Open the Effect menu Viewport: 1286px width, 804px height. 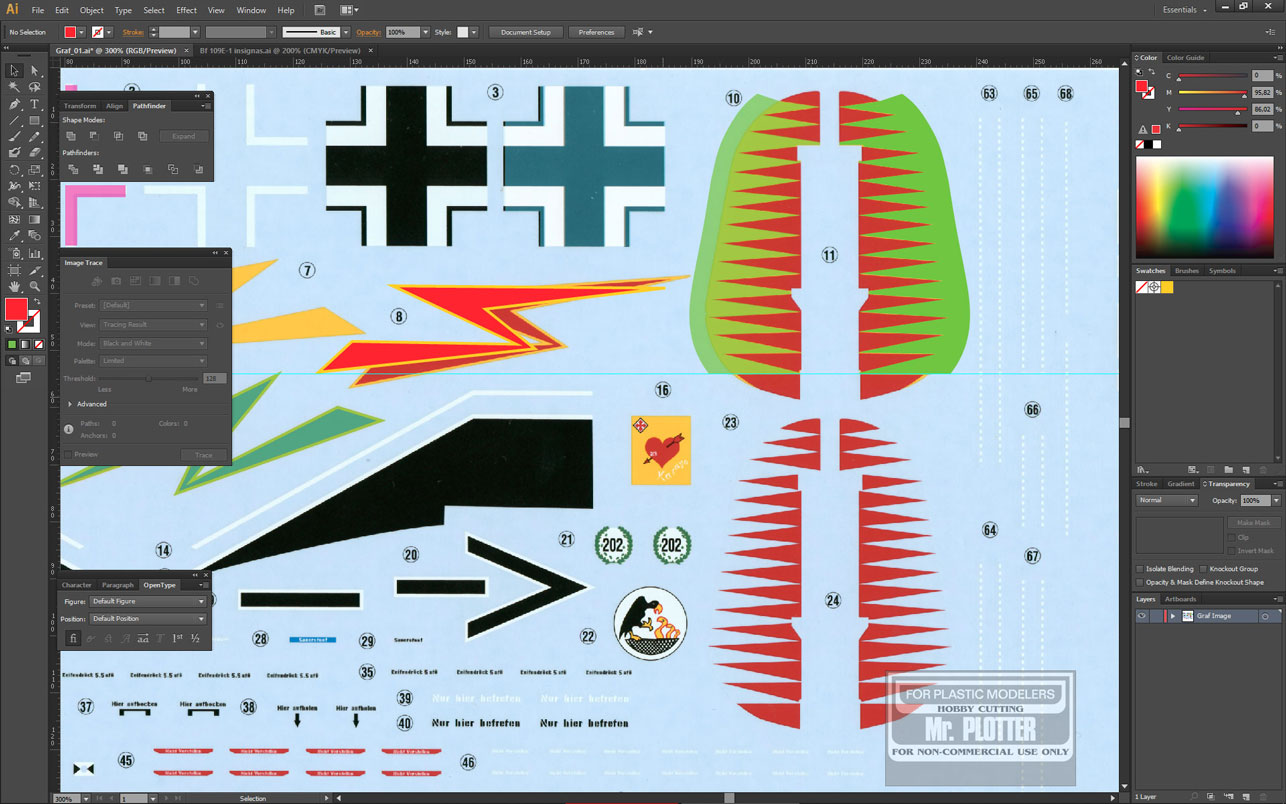186,10
